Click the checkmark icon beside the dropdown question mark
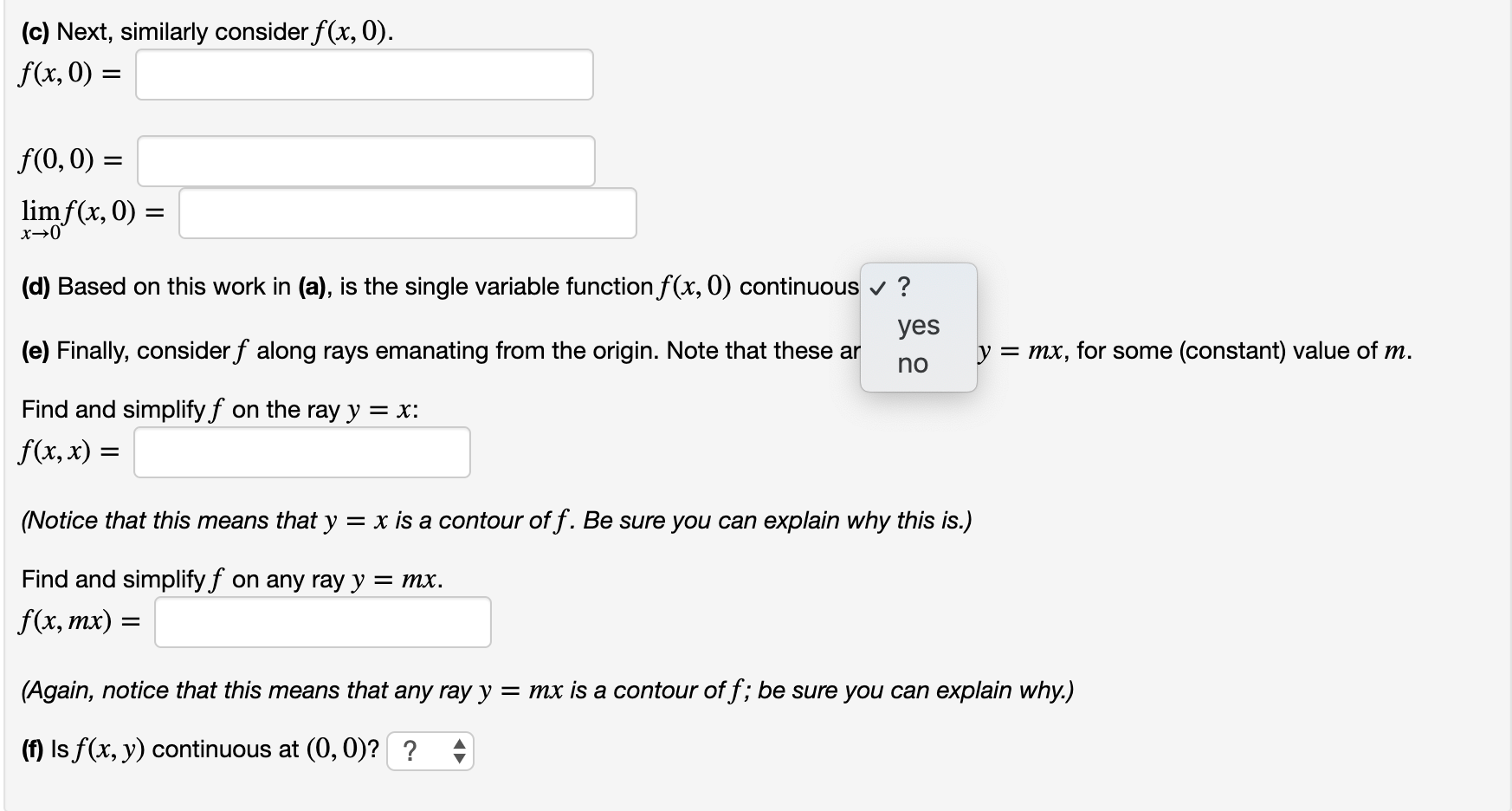This screenshot has height=811, width=1512. click(878, 288)
